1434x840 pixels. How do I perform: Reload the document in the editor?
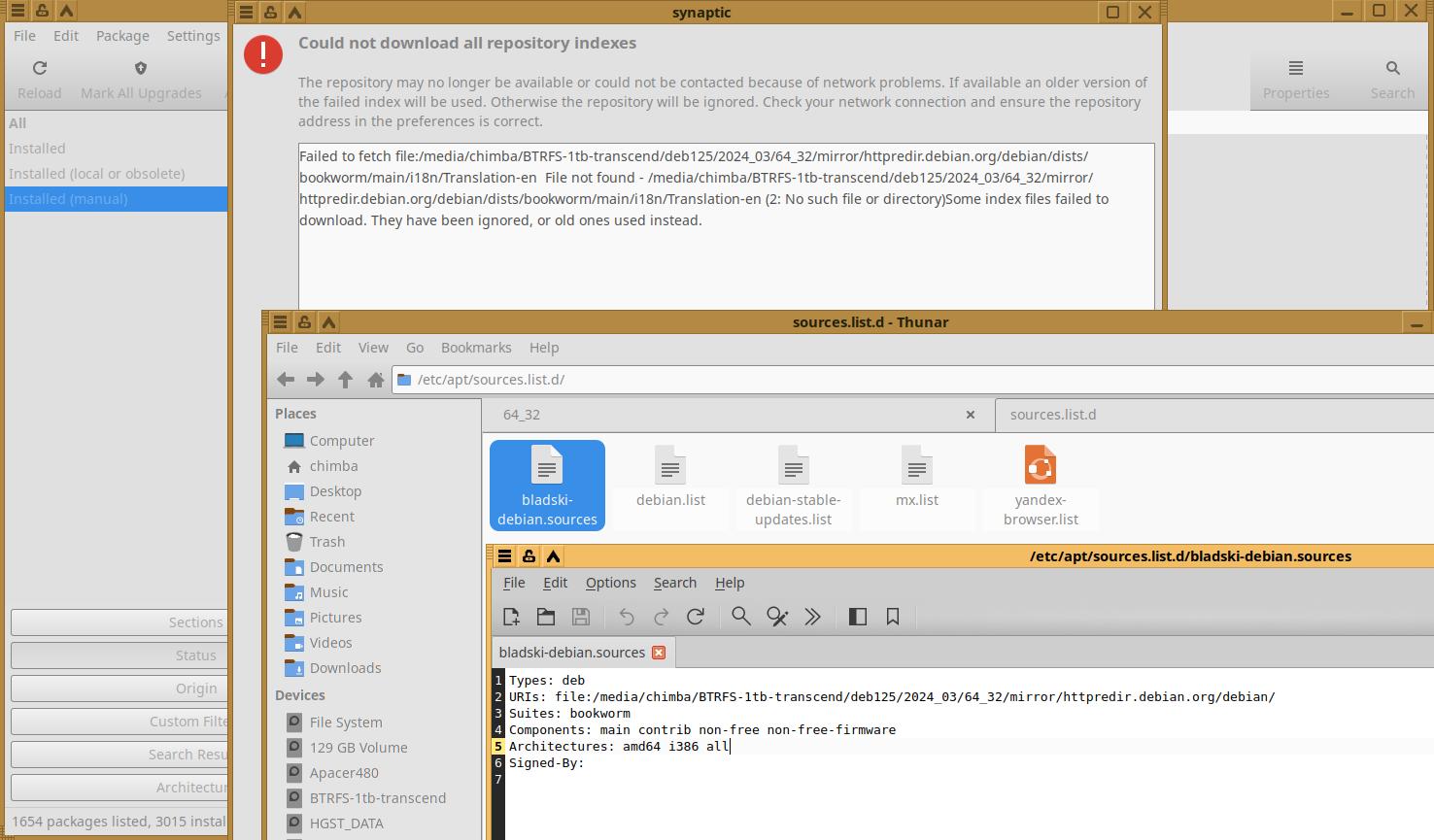(x=696, y=617)
